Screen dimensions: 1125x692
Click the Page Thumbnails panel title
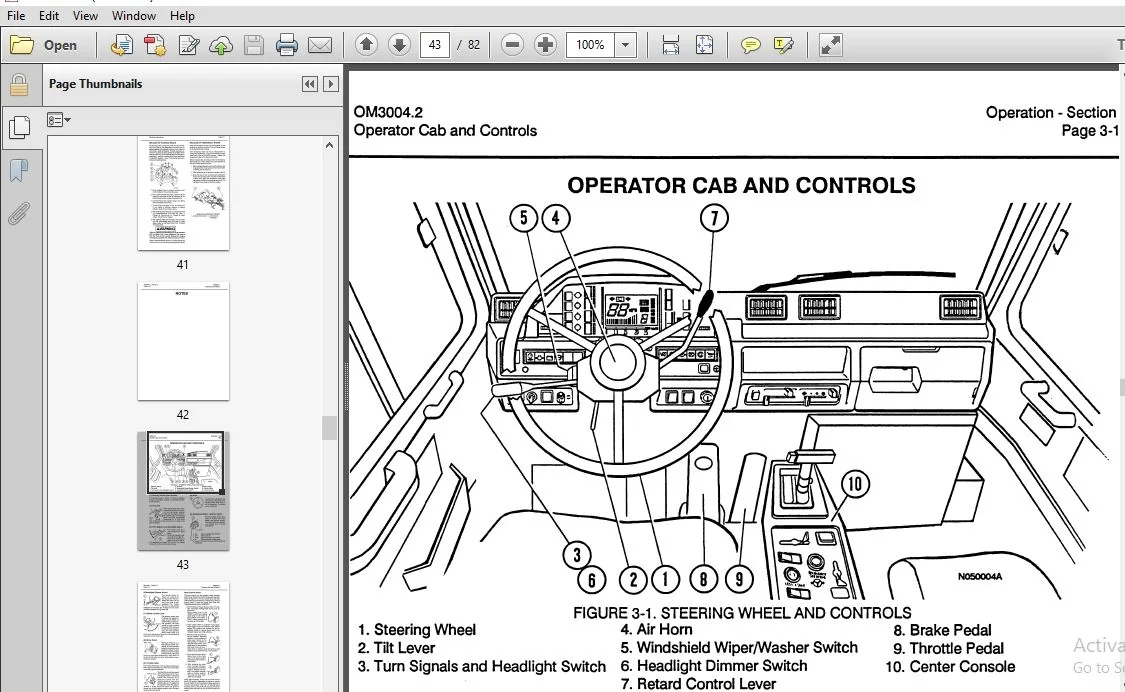coord(95,84)
